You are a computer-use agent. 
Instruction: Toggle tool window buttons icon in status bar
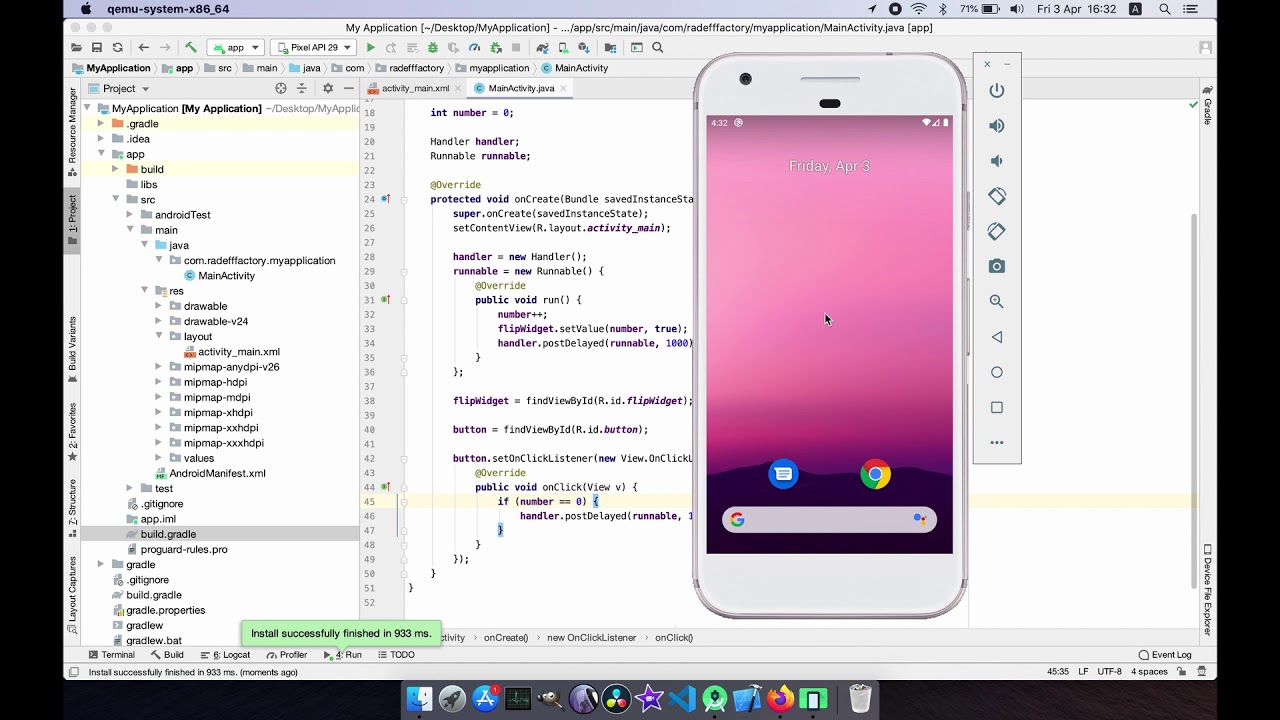[x=73, y=672]
